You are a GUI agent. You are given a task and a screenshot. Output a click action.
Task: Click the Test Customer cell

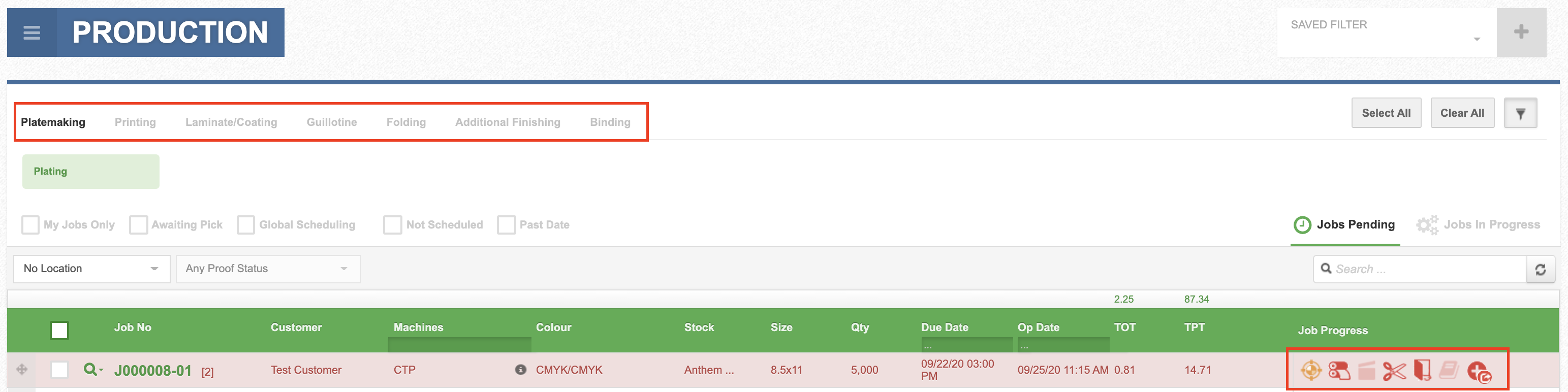pos(305,370)
